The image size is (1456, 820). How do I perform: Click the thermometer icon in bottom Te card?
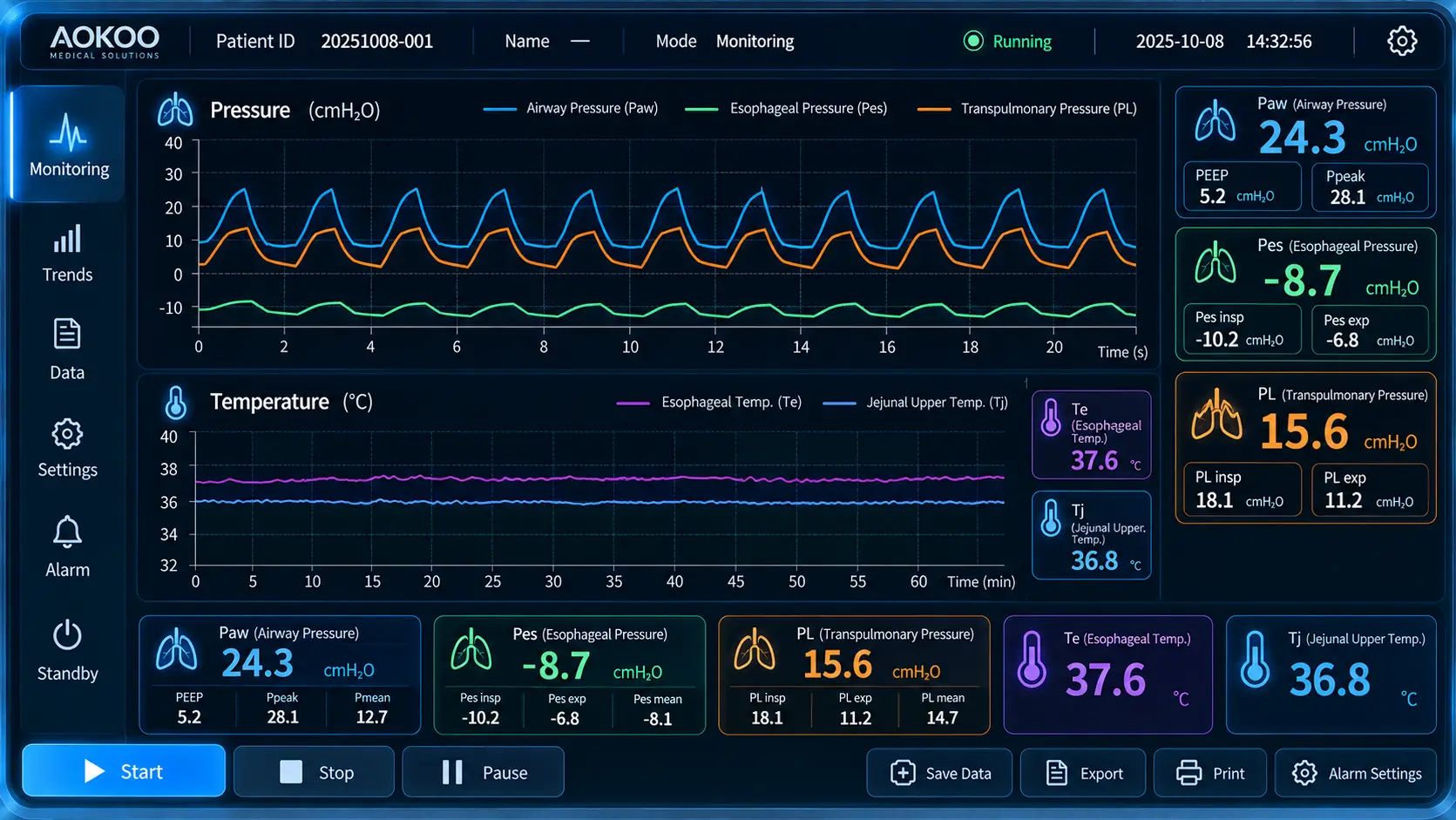[1032, 659]
